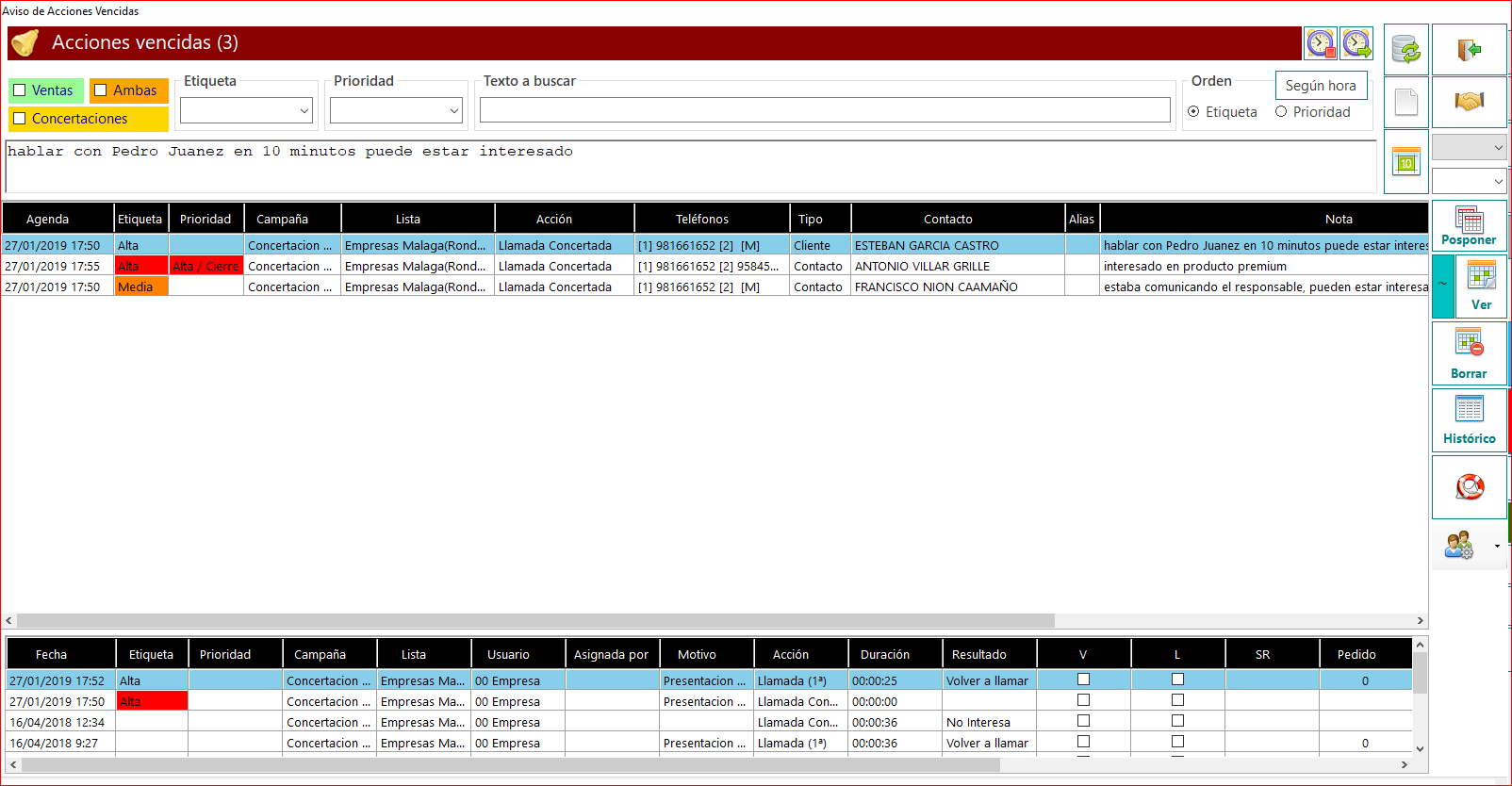Click the No Interesa result cell
Image resolution: width=1512 pixels, height=786 pixels.
[989, 723]
